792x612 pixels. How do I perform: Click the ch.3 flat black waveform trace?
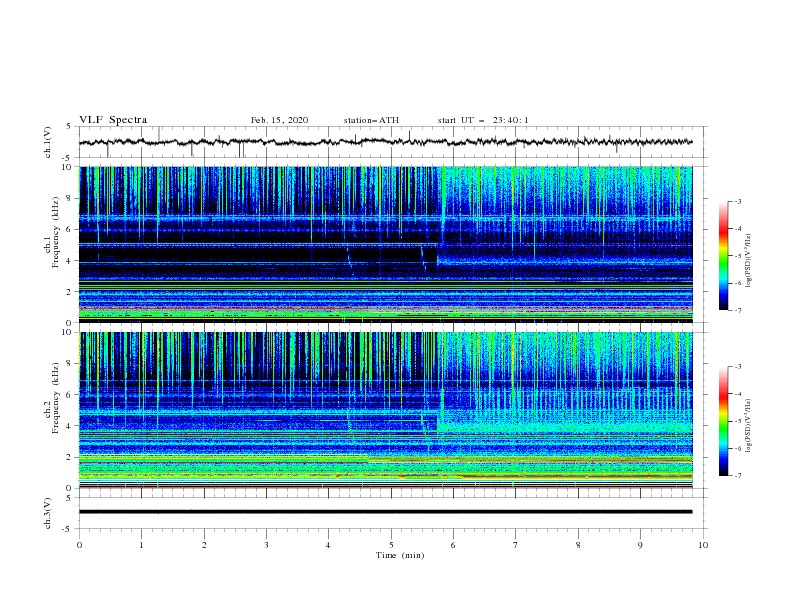[x=385, y=512]
